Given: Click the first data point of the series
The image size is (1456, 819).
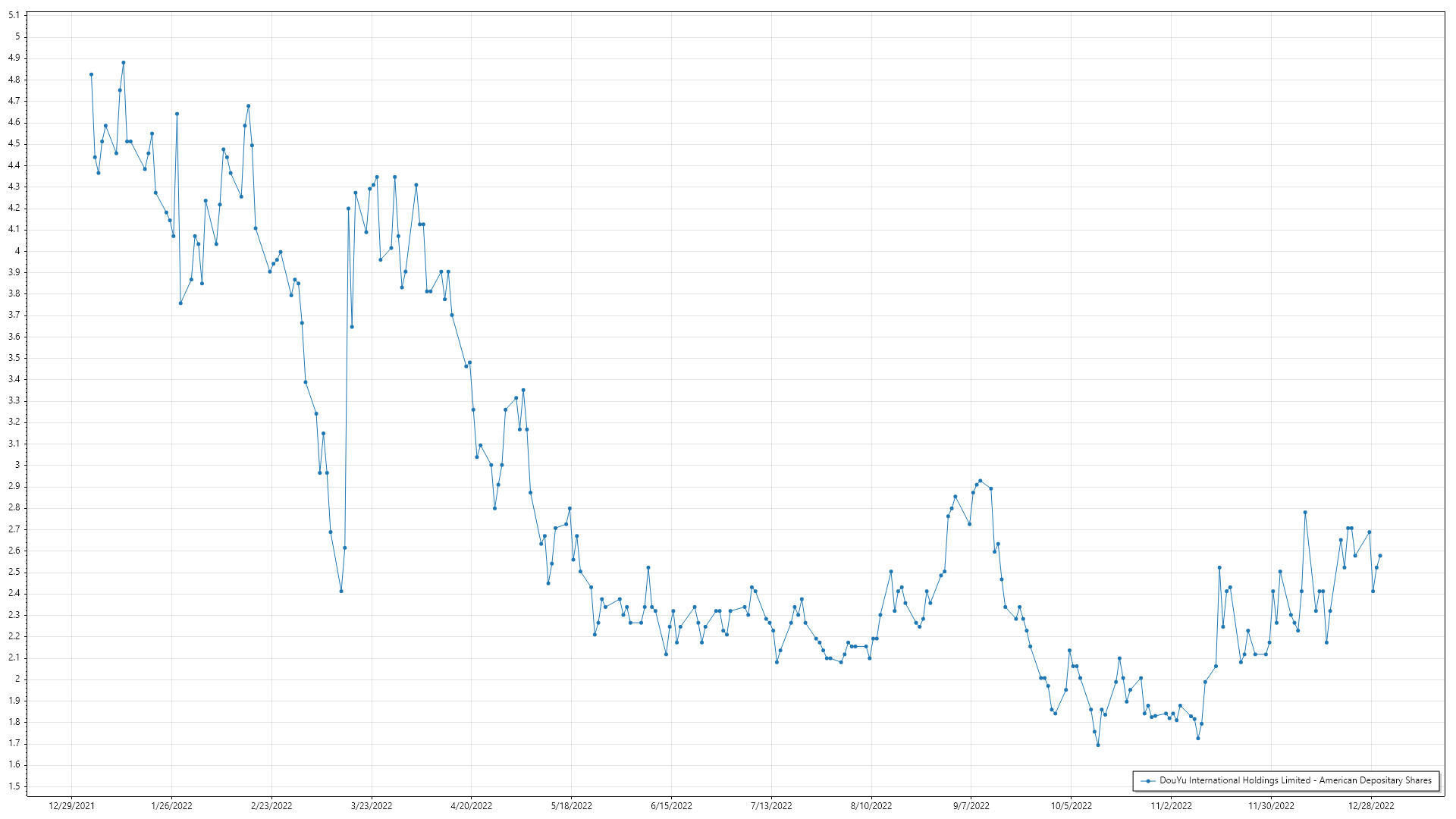Looking at the screenshot, I should click(x=91, y=74).
